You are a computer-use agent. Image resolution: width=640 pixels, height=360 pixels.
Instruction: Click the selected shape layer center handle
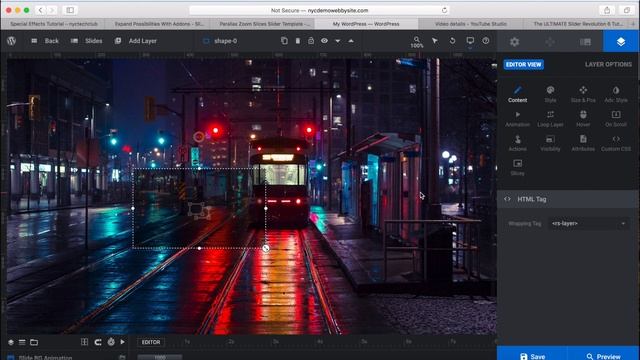(199, 209)
